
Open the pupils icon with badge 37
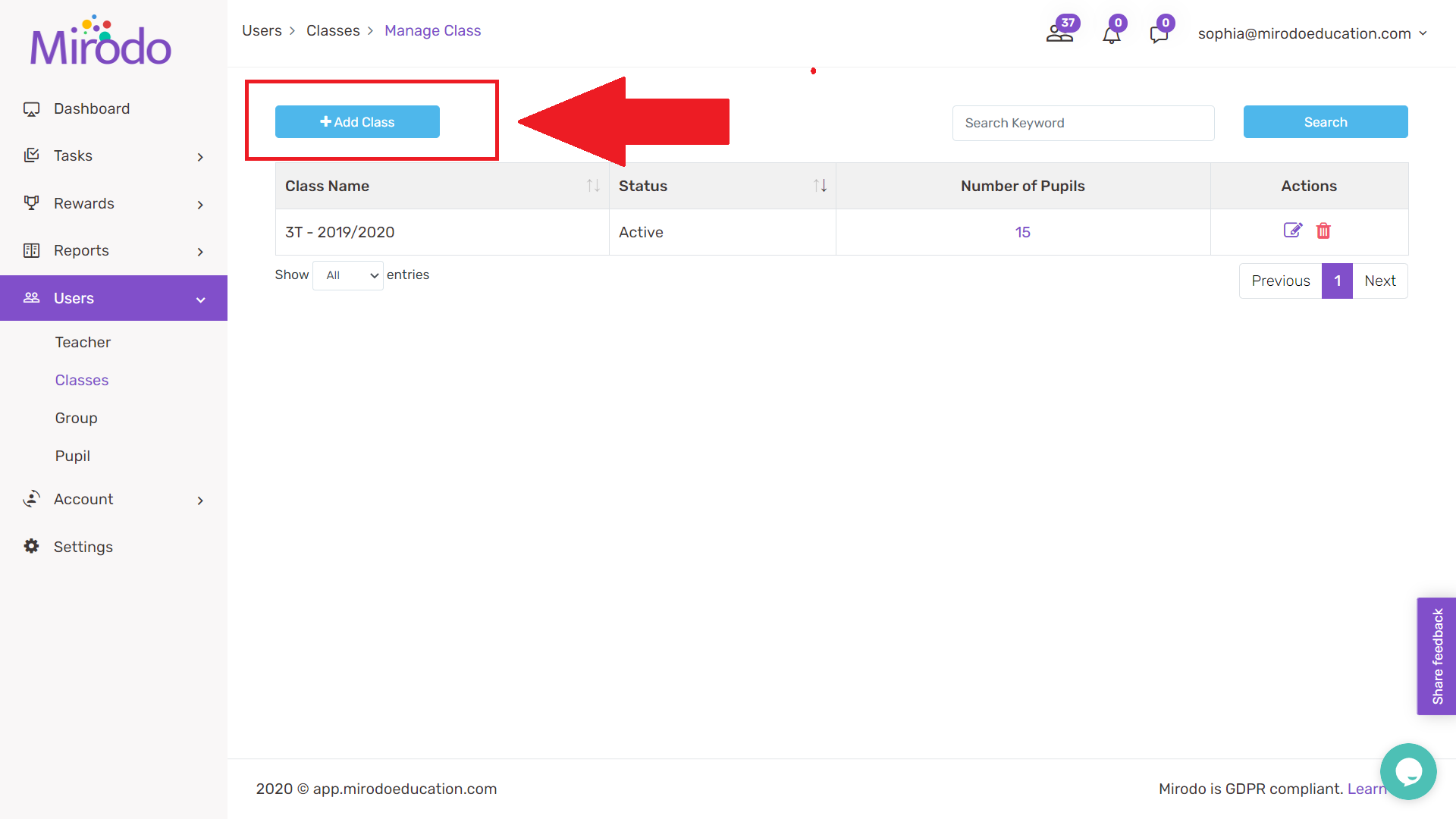point(1060,33)
